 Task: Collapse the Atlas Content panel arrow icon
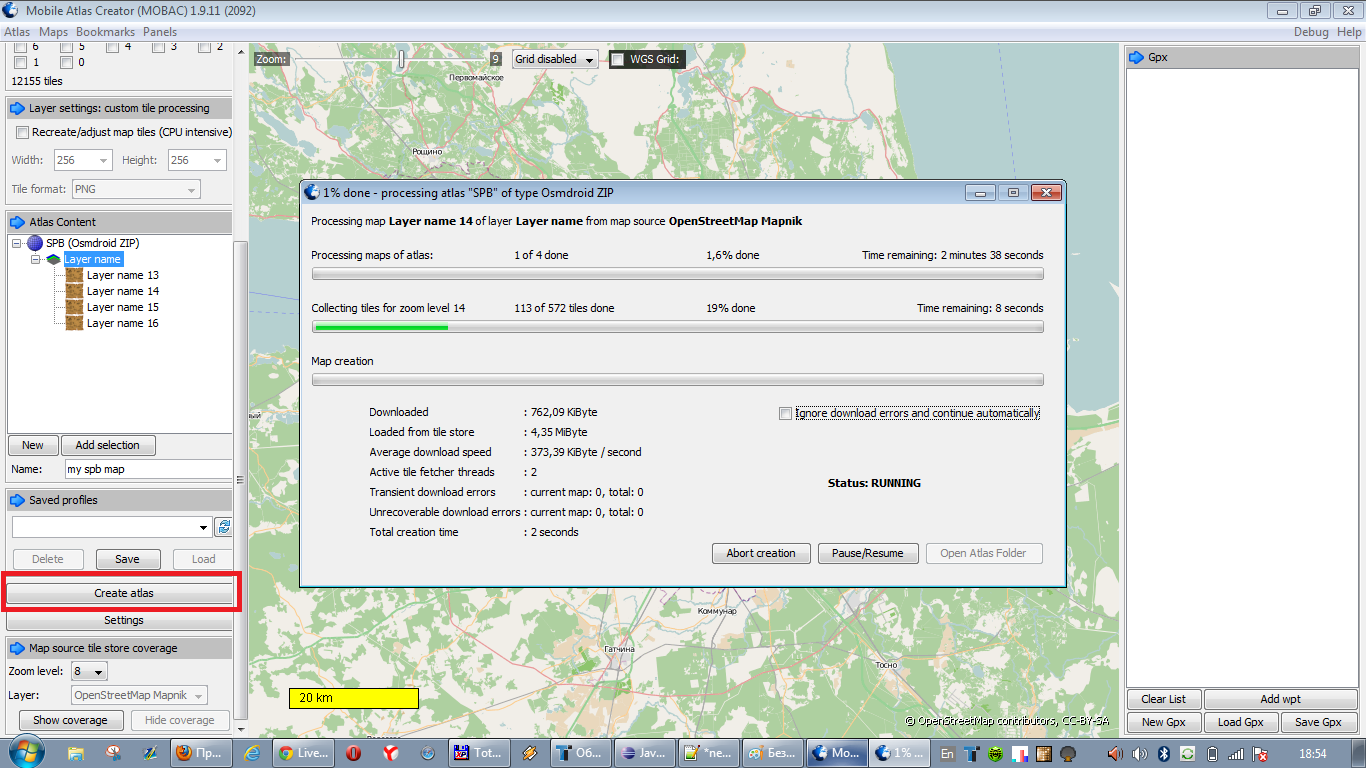pyautogui.click(x=17, y=222)
